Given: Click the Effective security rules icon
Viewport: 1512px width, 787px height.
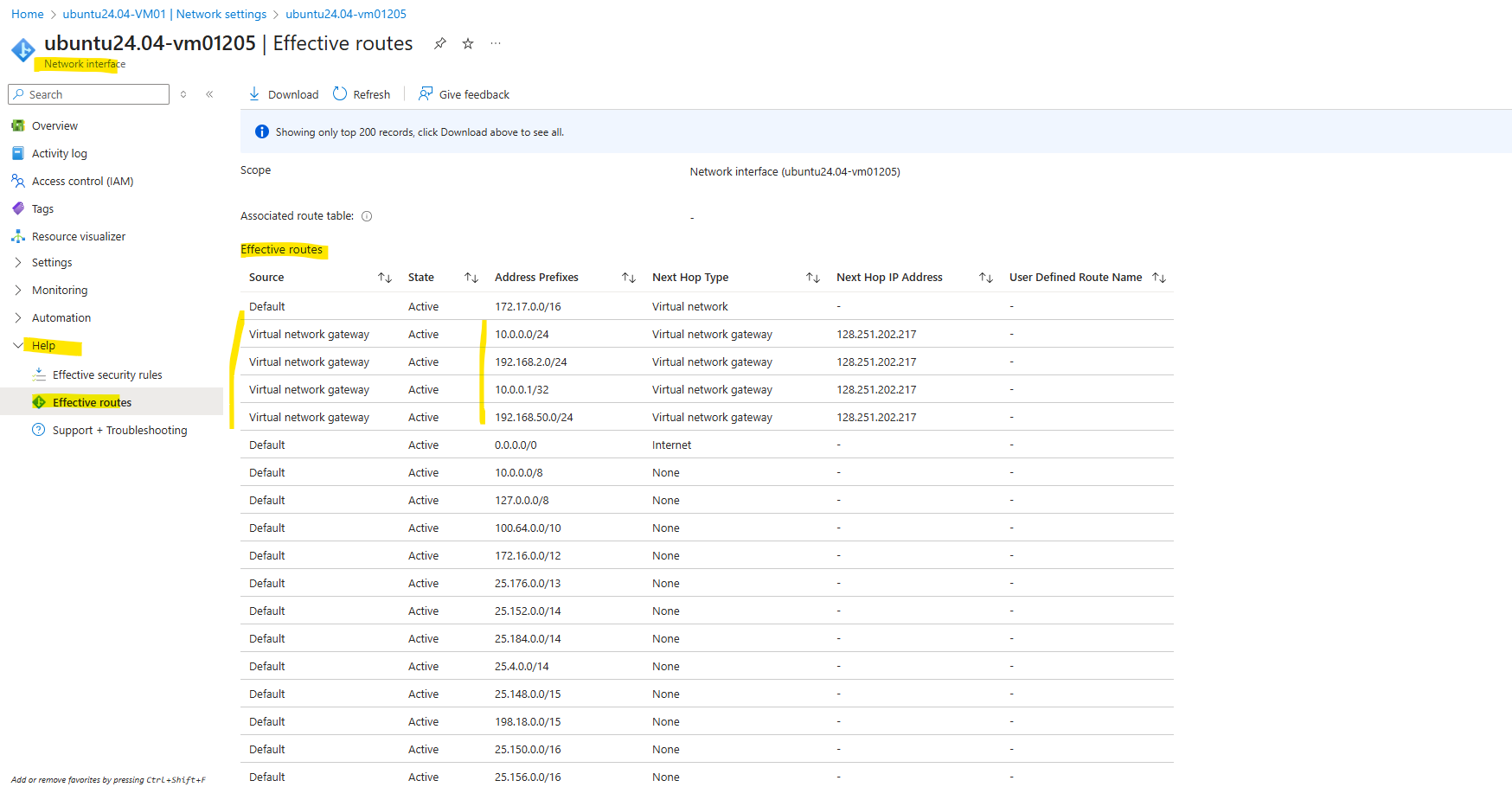Looking at the screenshot, I should (x=39, y=374).
